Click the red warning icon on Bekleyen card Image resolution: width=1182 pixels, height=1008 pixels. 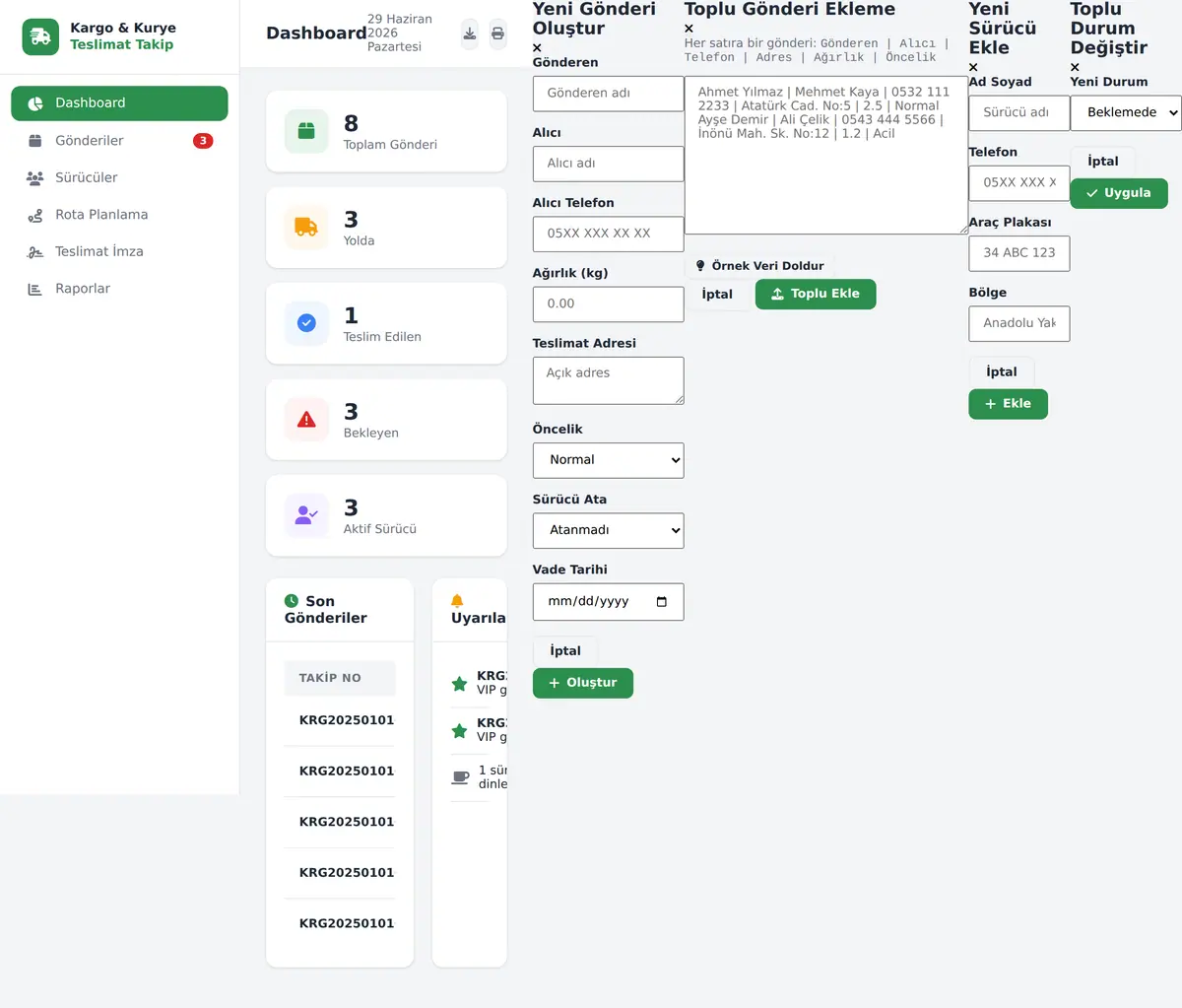[x=306, y=420]
